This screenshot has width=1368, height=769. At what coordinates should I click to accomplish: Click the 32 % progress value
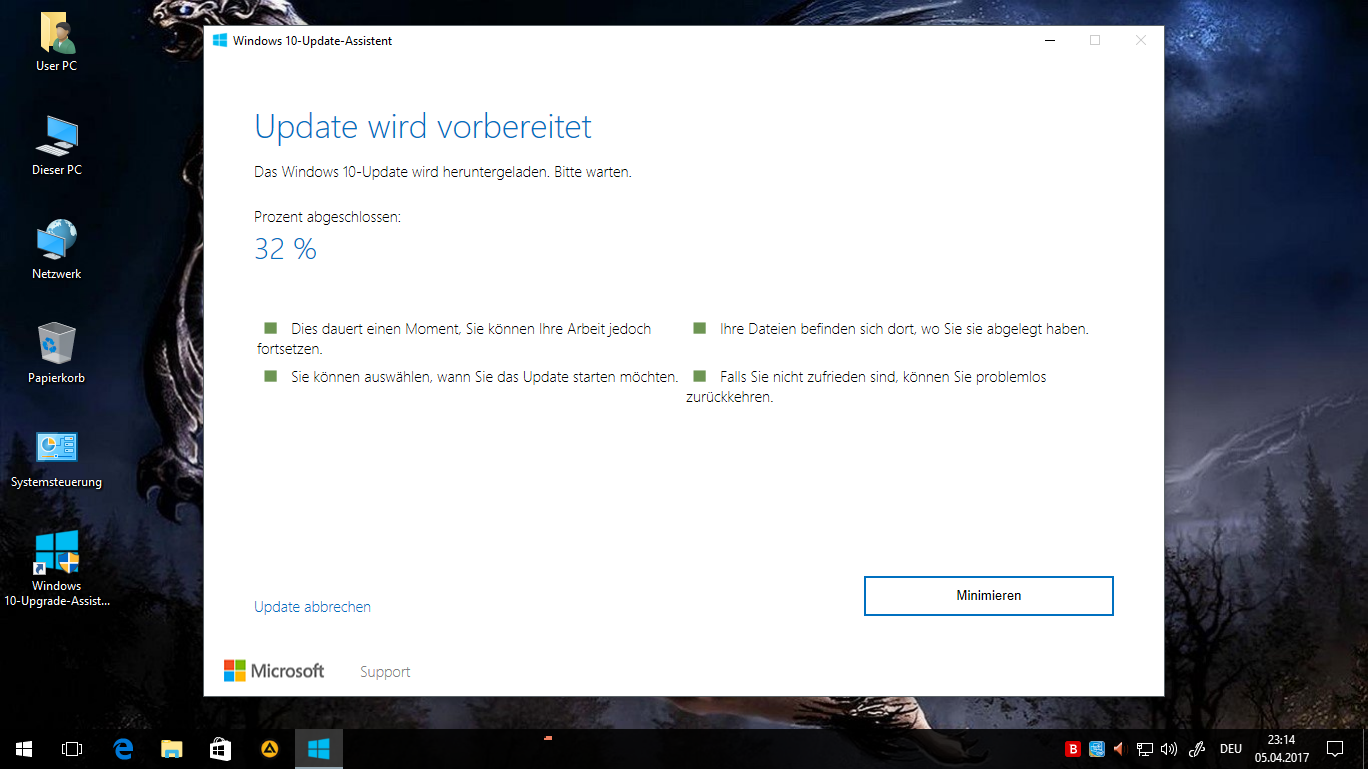[x=285, y=249]
